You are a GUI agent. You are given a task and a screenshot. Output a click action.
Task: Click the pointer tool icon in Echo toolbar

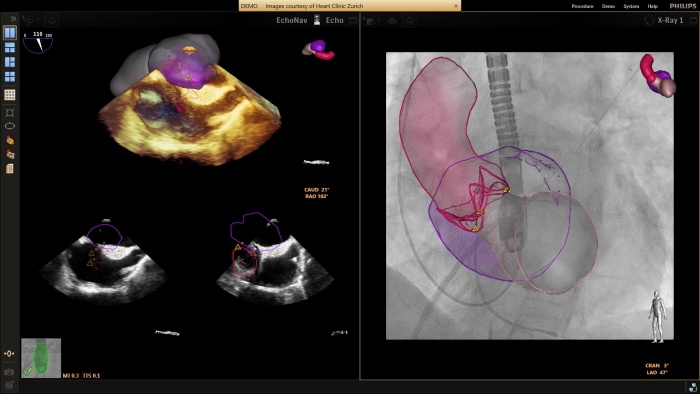point(29,20)
